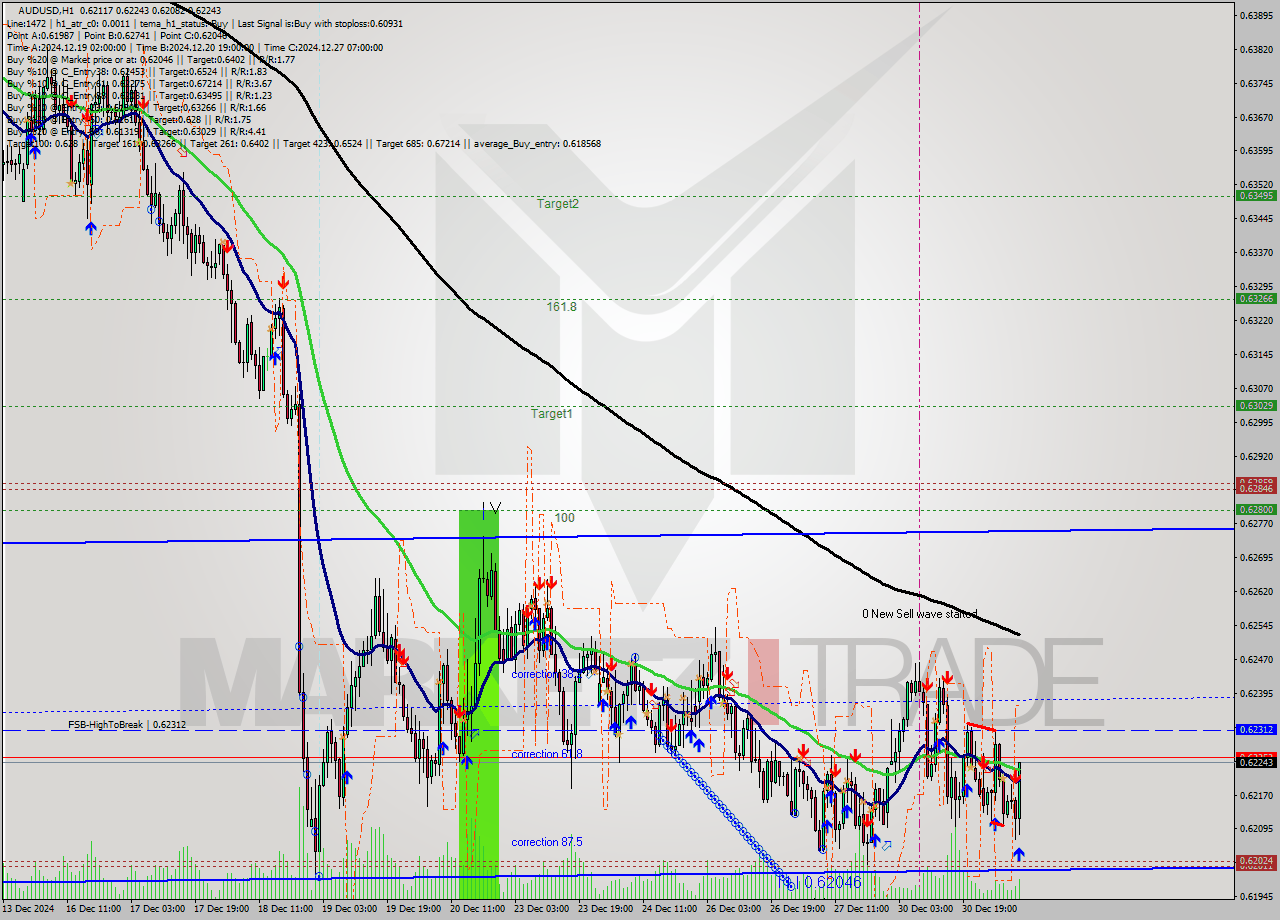Click the '0 New Sell wave started' label
1280x920 pixels.
coord(919,614)
